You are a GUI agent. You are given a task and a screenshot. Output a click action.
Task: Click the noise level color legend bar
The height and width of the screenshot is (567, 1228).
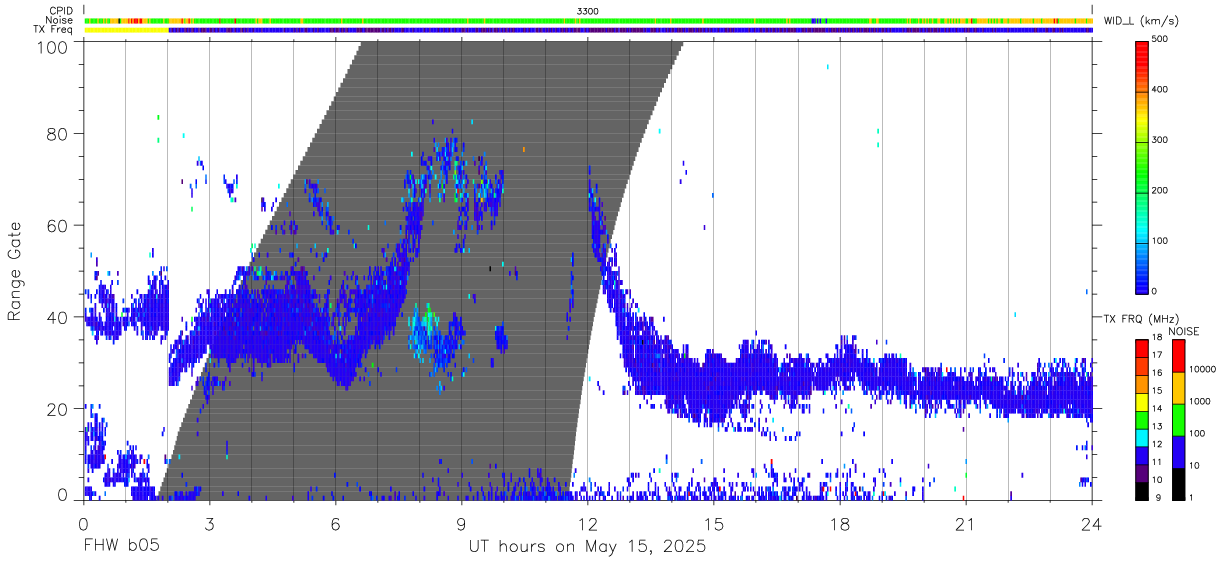point(1178,419)
